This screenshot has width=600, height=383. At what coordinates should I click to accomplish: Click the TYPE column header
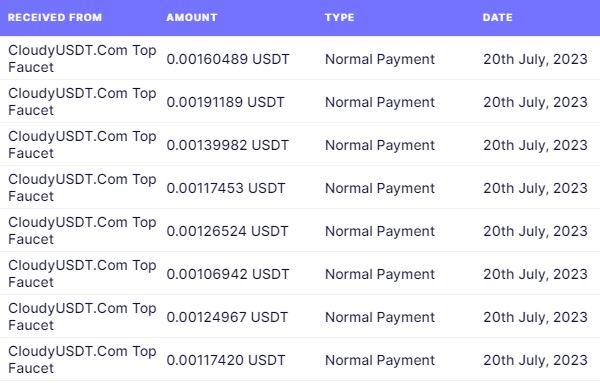coord(339,18)
